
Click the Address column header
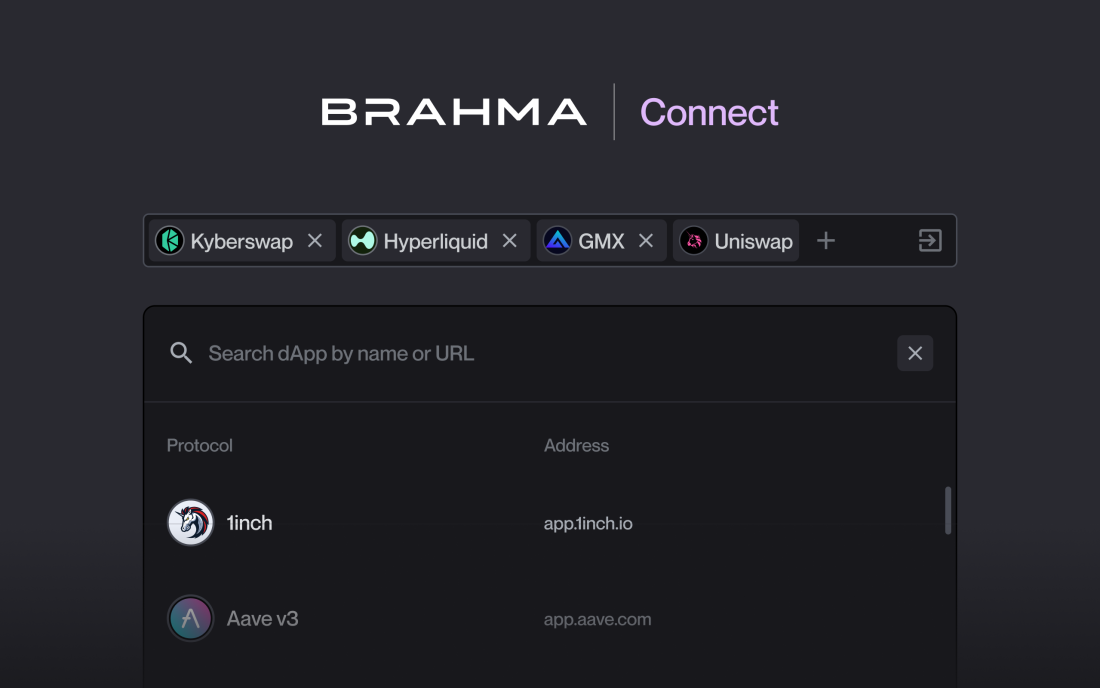click(576, 445)
